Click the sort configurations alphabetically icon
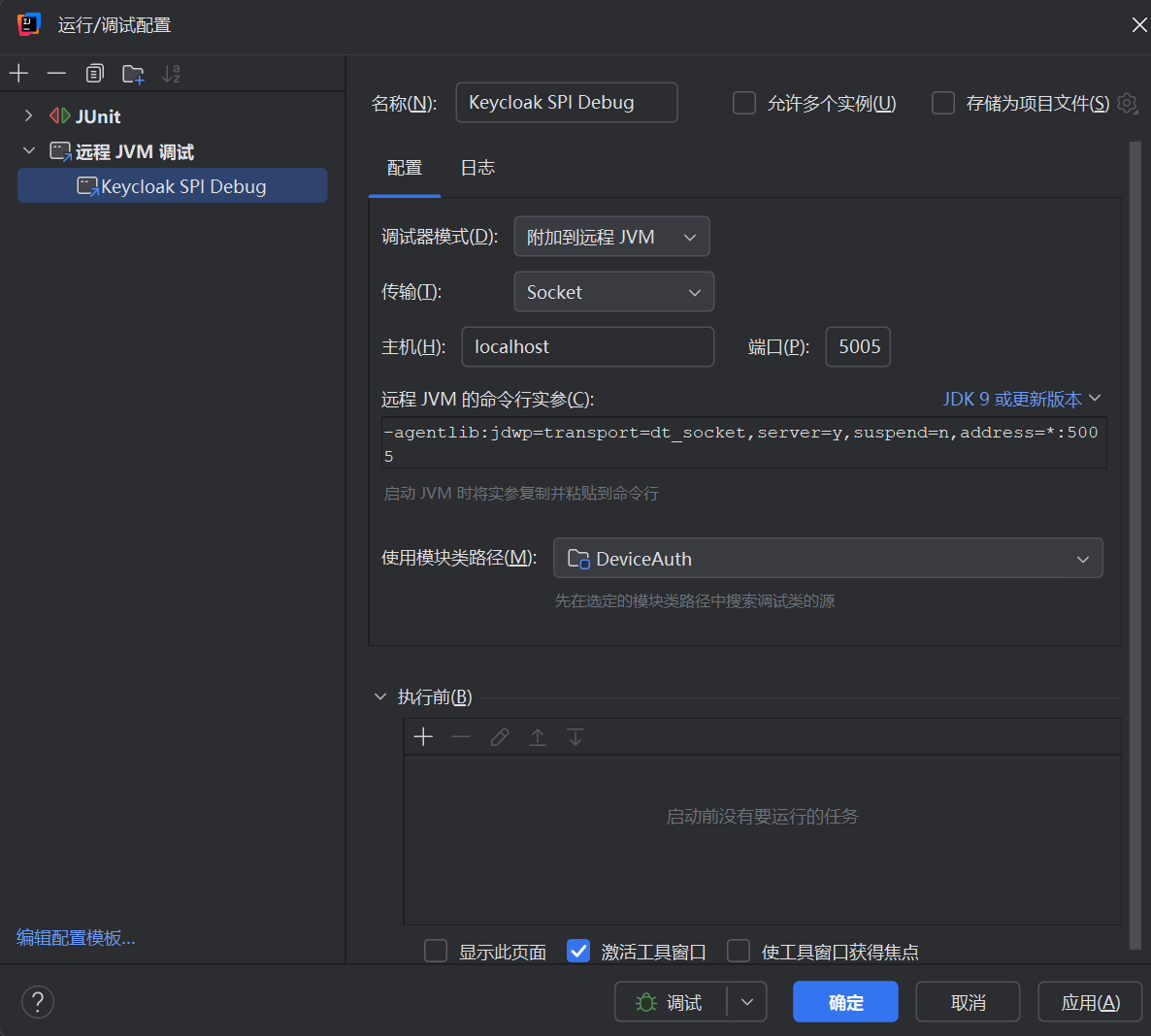 (171, 74)
